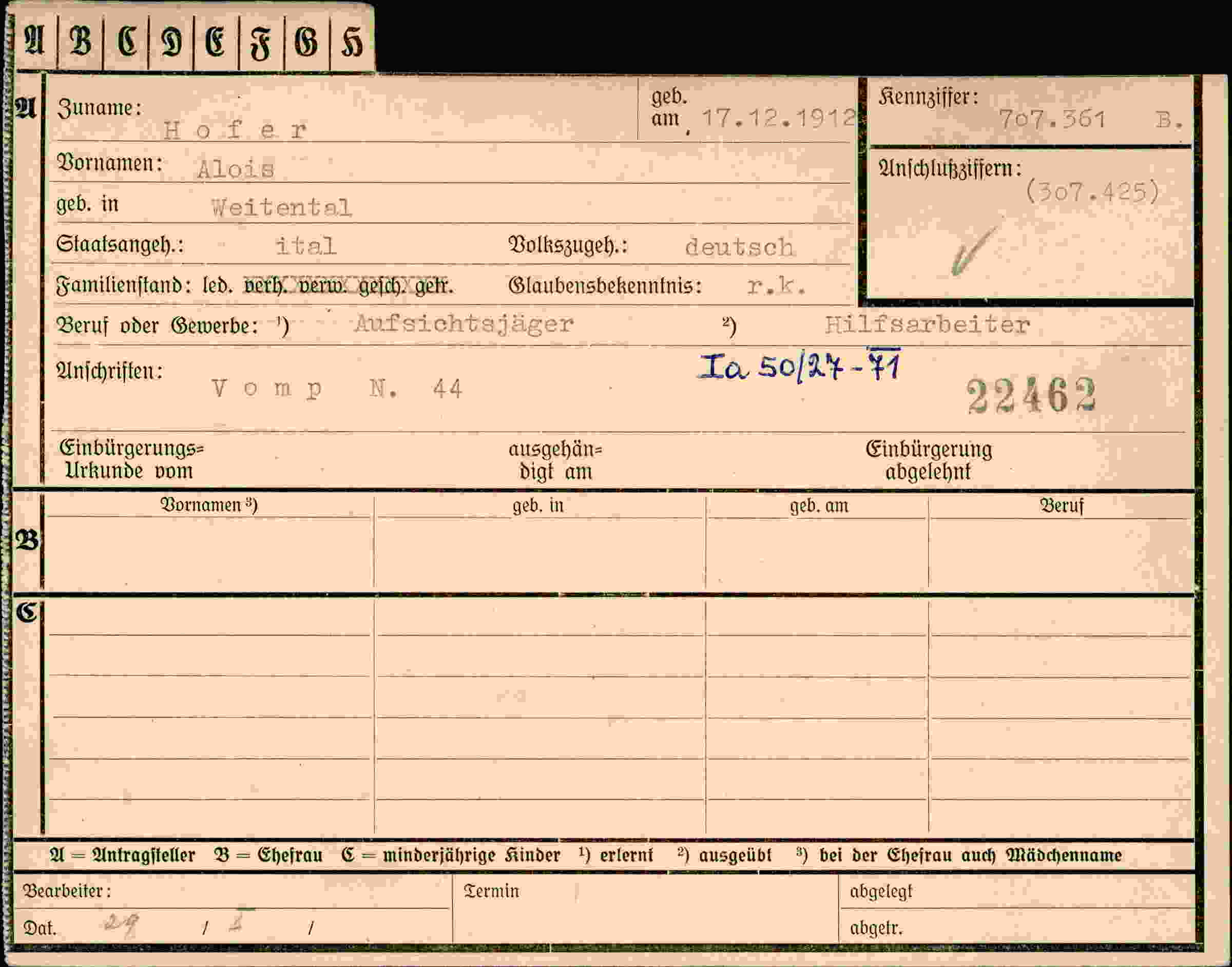Click the 'Kennziffer:' label
This screenshot has height=967, width=1232.
(928, 97)
